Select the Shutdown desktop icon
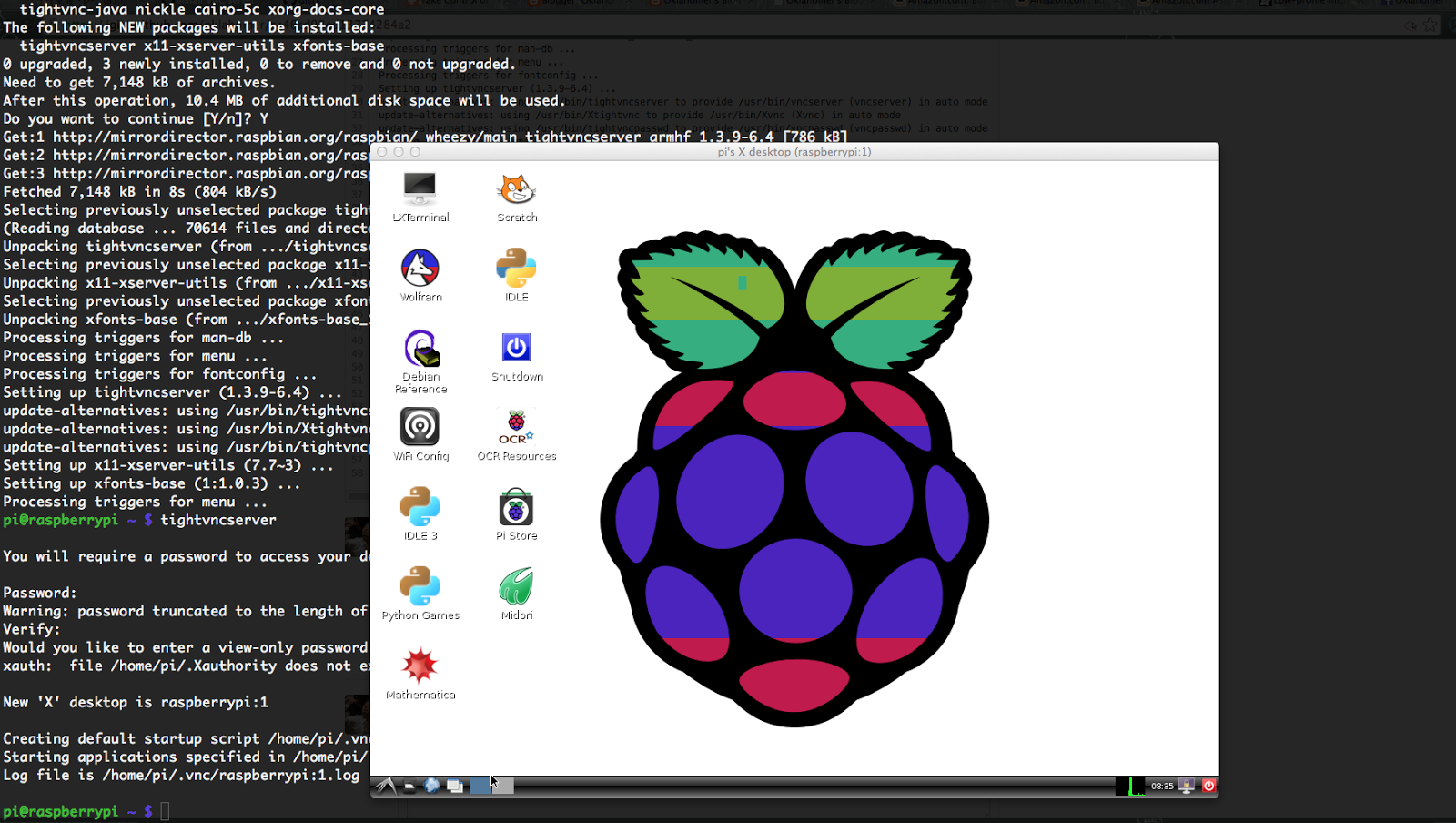This screenshot has height=823, width=1456. 517,356
